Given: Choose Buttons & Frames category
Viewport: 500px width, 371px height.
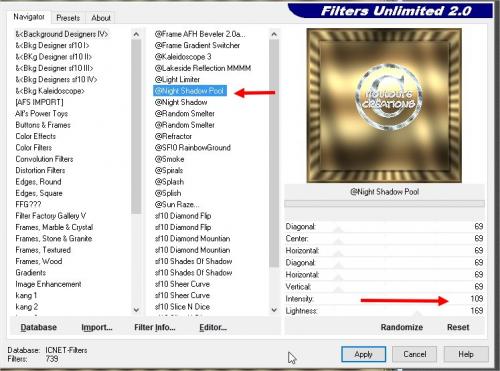Looking at the screenshot, I should 43,125.
